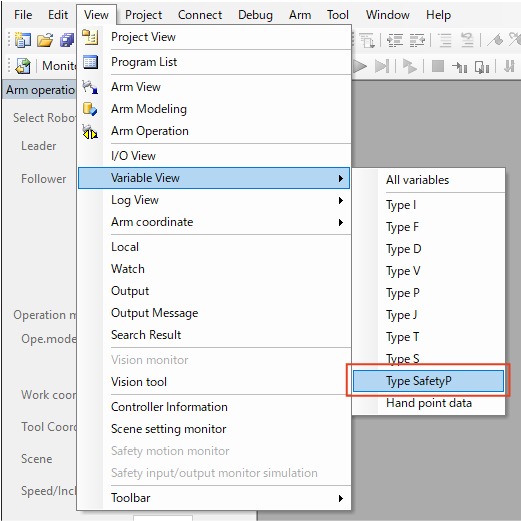
Task: Click the Stop square in debug toolbar
Action: pyautogui.click(x=438, y=66)
